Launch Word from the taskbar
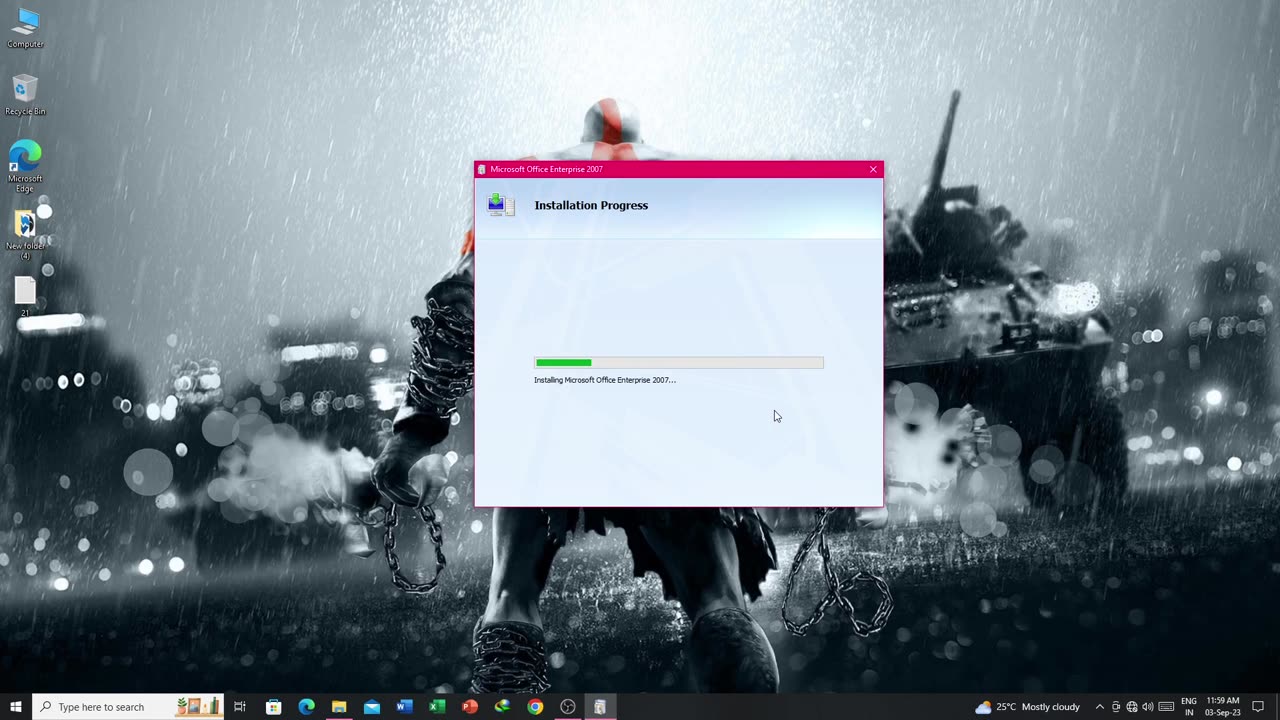 pyautogui.click(x=404, y=707)
